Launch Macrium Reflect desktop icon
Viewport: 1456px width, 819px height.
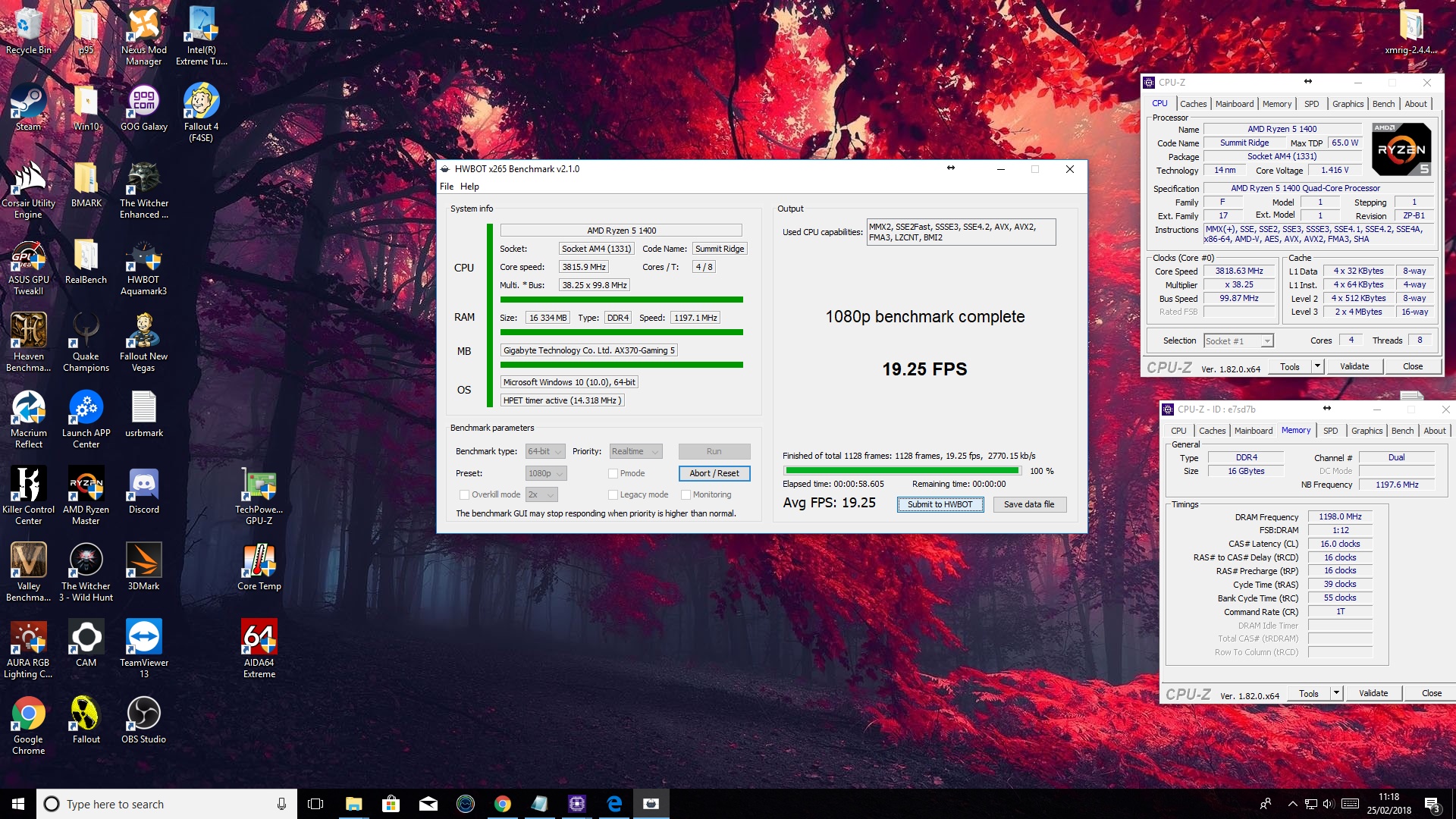28,419
